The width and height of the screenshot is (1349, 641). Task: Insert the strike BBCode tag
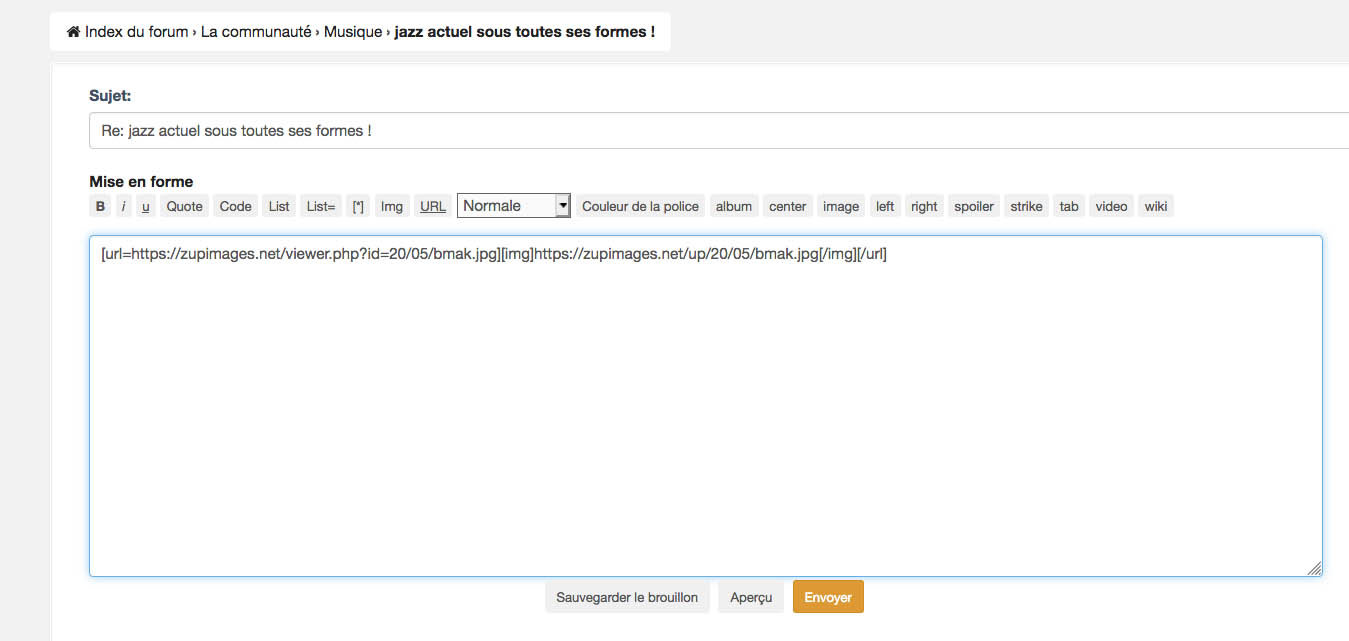coord(1026,206)
